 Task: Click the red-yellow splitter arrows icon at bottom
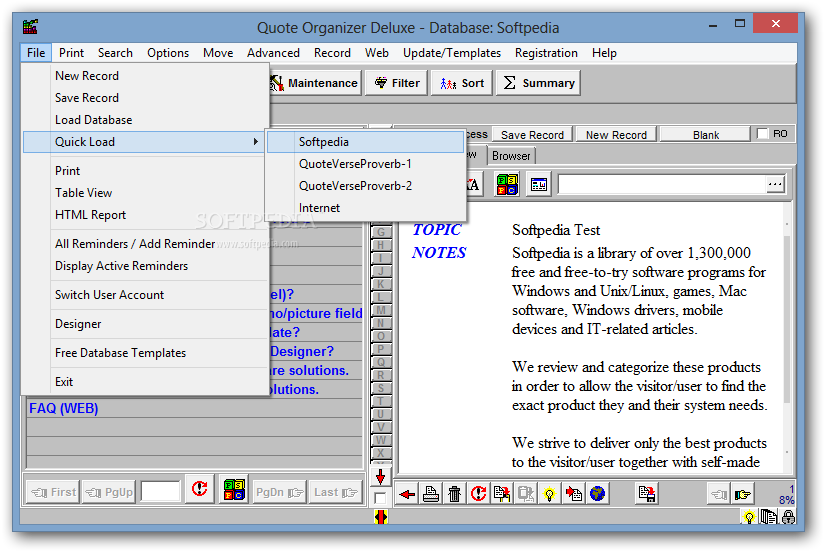[381, 517]
